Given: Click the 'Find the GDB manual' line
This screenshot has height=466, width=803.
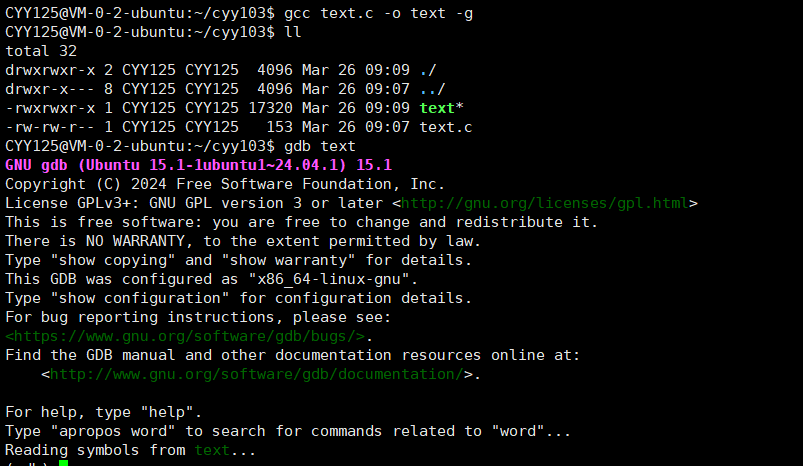Looking at the screenshot, I should (x=292, y=355).
